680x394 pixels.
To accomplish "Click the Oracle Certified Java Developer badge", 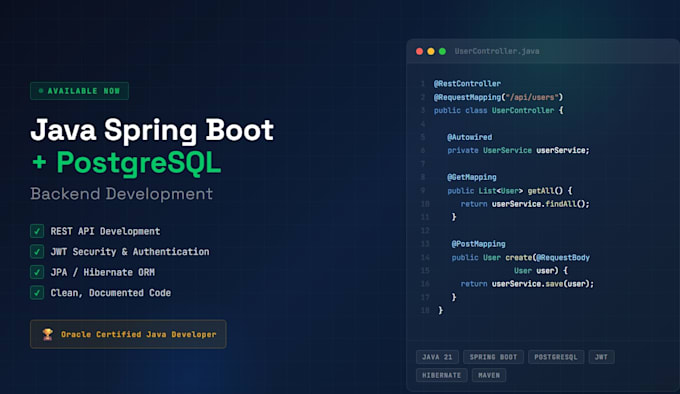I will pos(128,334).
